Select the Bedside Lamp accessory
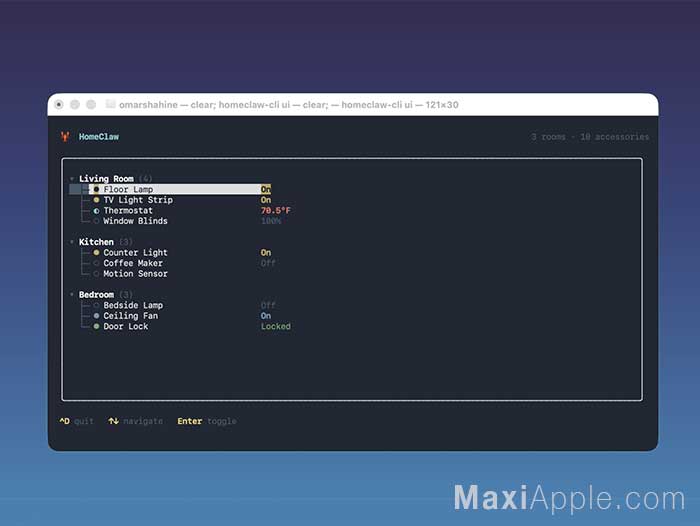700x526 pixels. point(133,305)
